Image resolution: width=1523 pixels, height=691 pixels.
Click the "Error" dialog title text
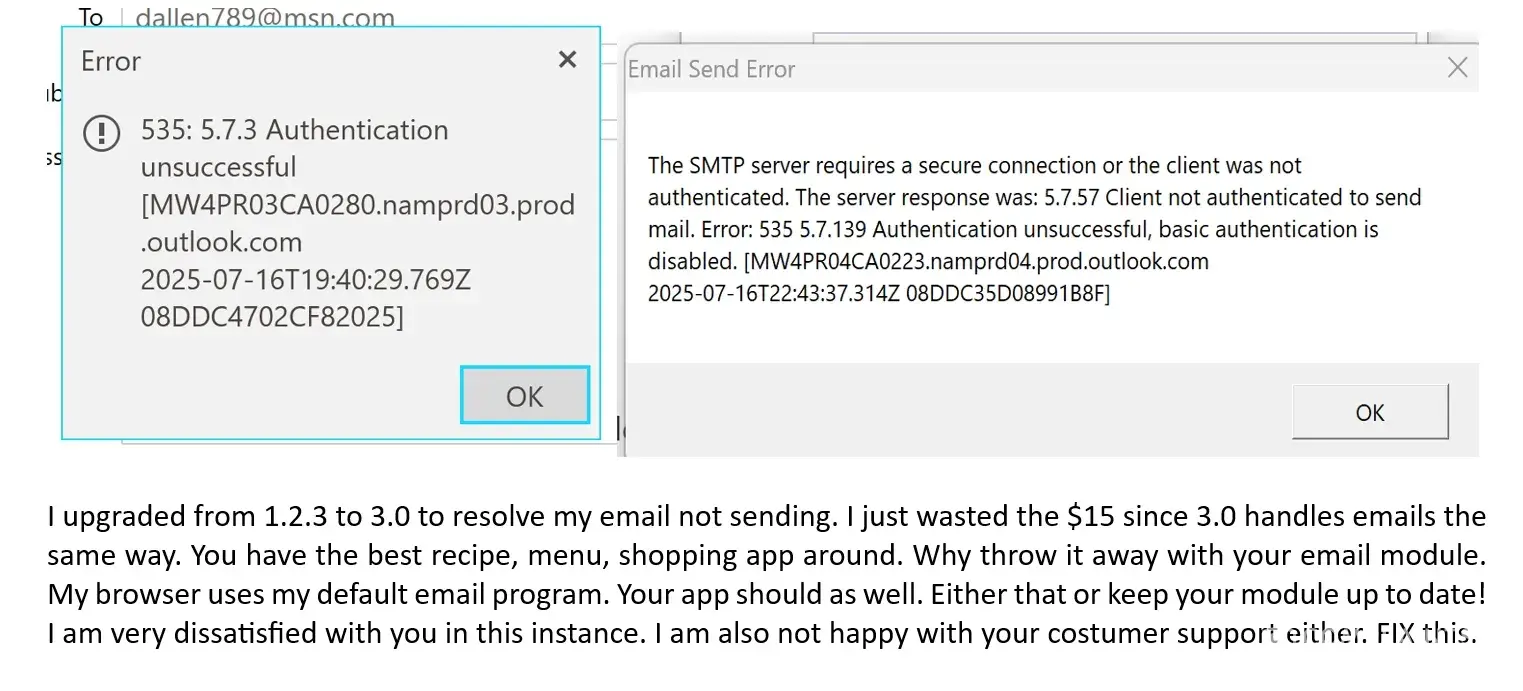point(111,61)
